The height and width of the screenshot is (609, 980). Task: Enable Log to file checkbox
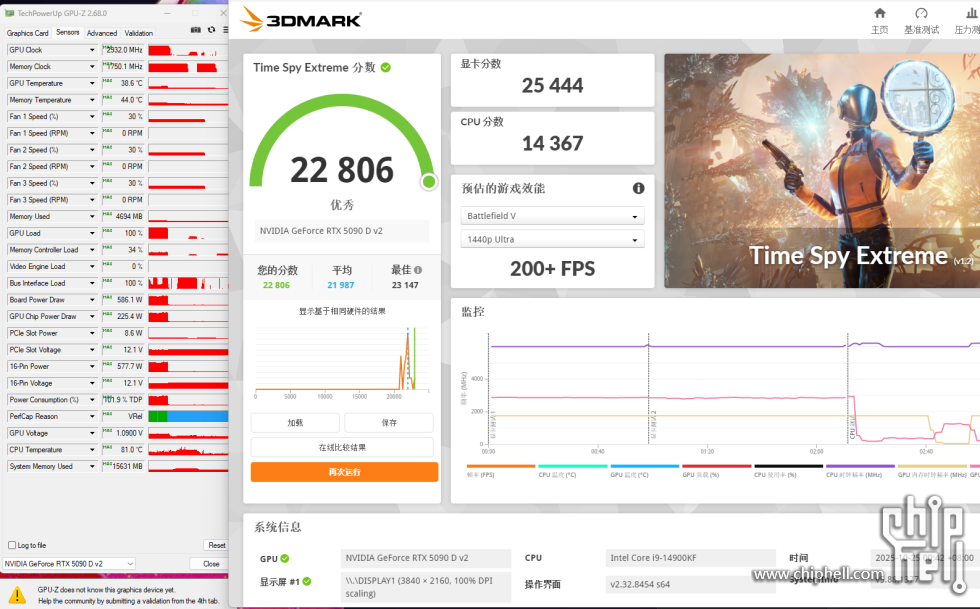coord(12,545)
